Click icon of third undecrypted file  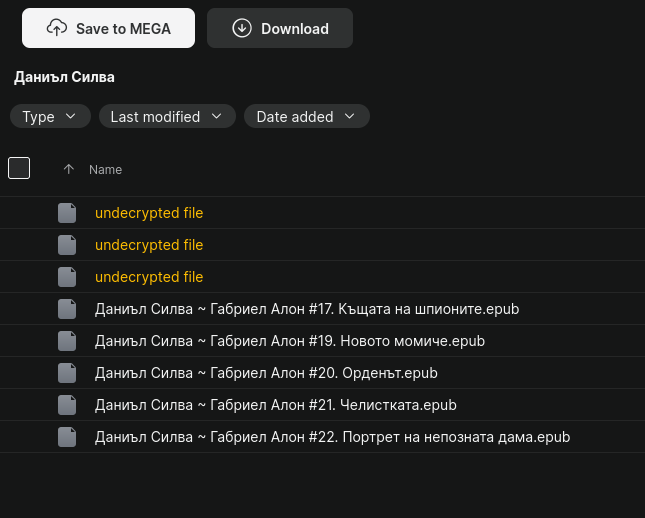[67, 277]
